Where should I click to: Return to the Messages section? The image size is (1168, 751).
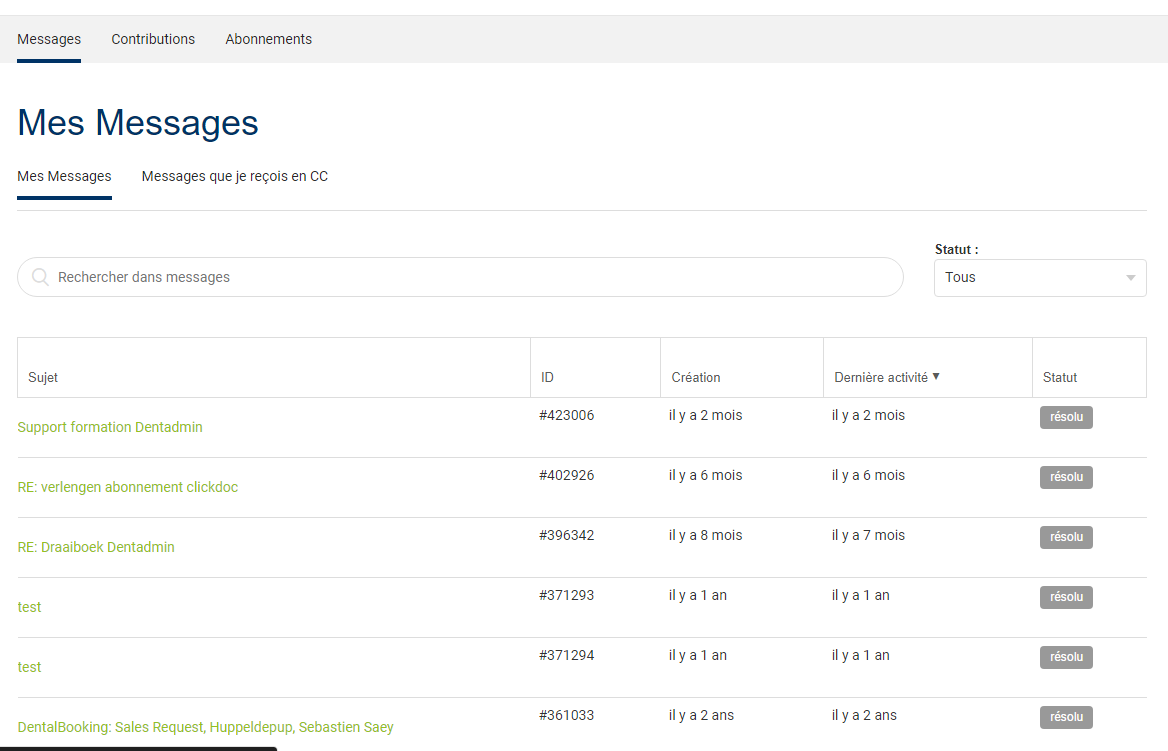point(49,39)
